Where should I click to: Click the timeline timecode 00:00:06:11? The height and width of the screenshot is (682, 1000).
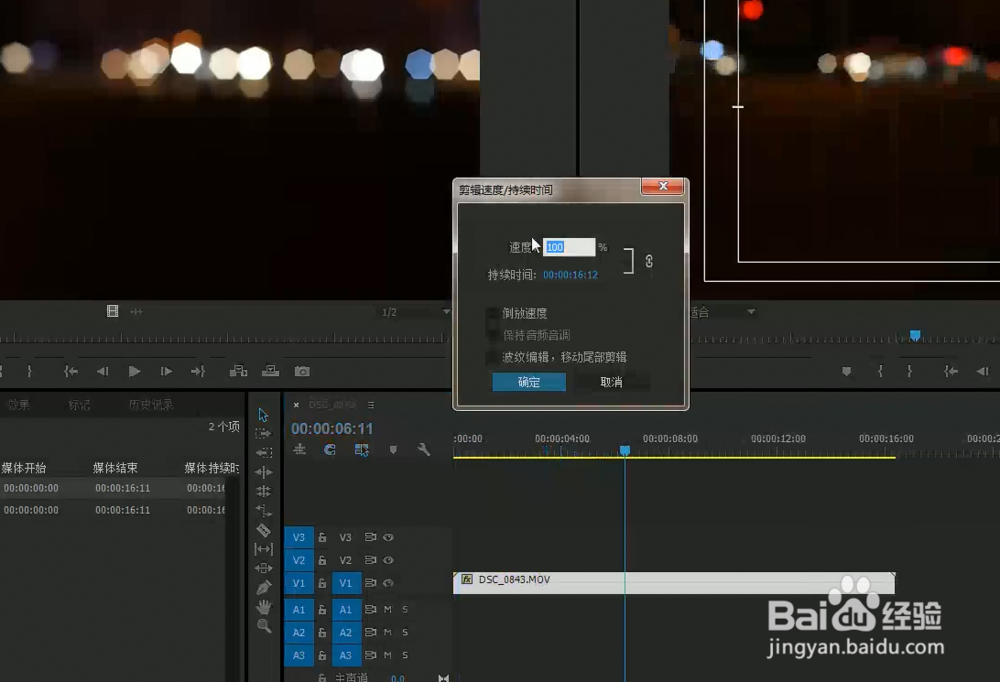[x=332, y=428]
